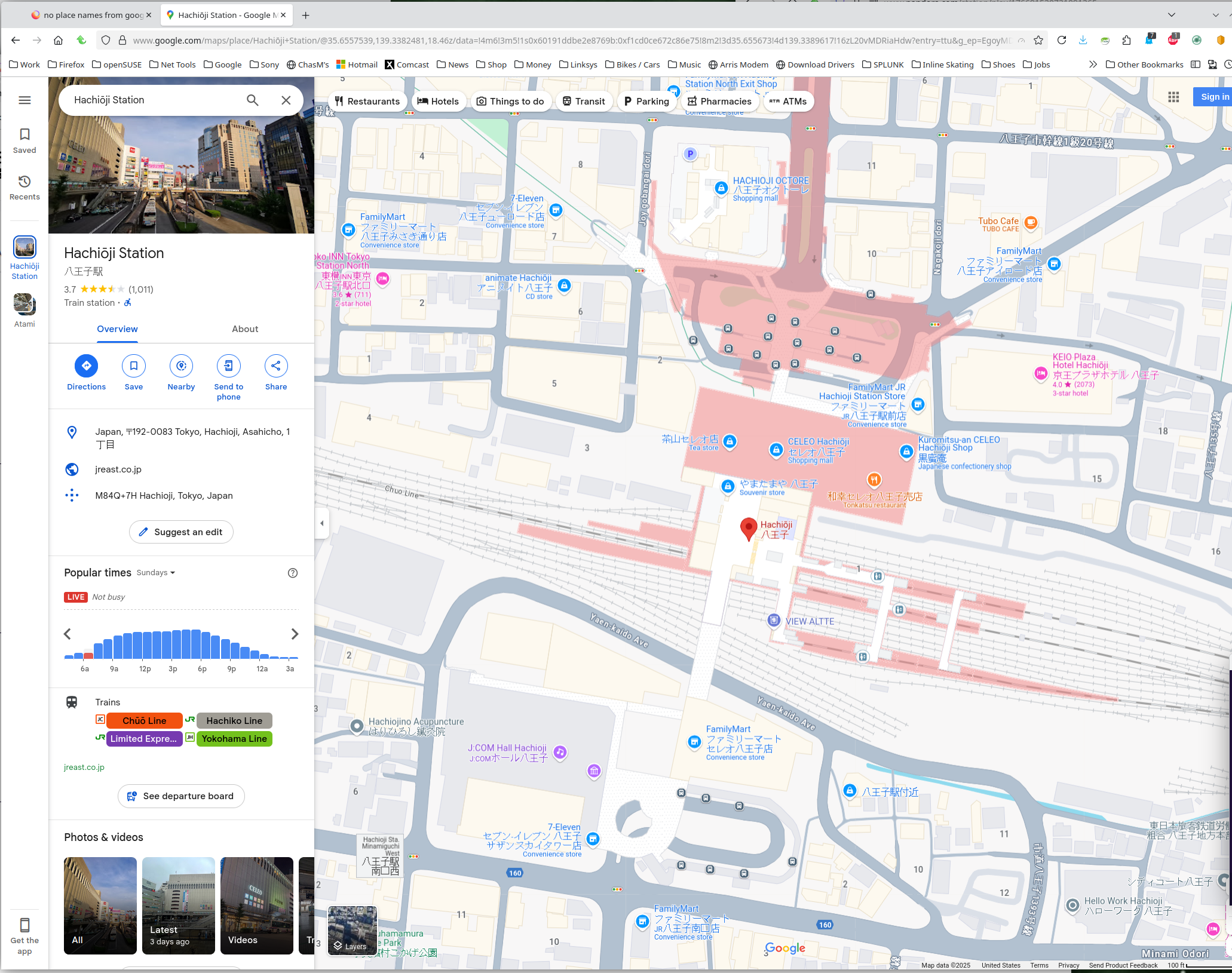Select the Yokohama Line badge

pos(234,739)
